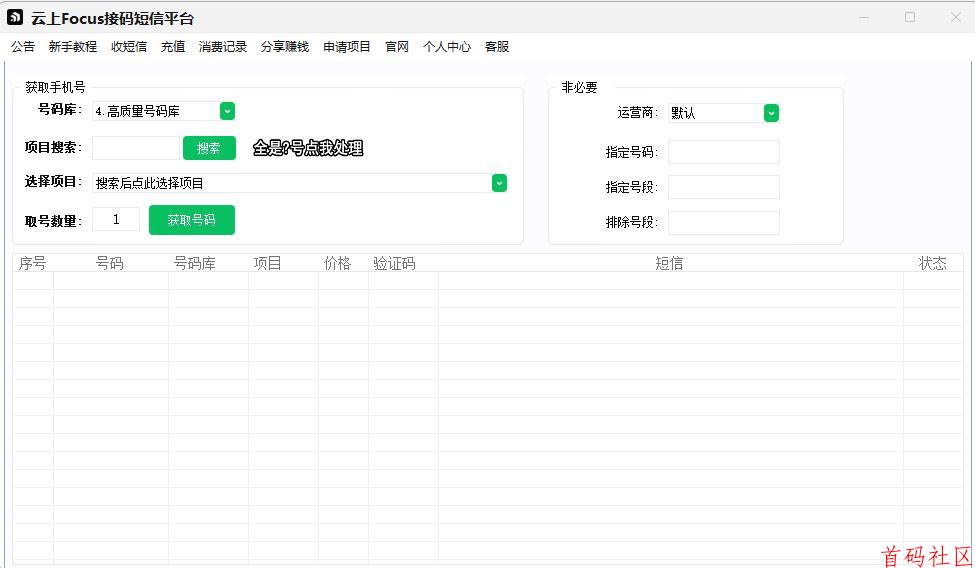The width and height of the screenshot is (975, 568).
Task: Open the 充值 menu
Action: click(x=173, y=47)
